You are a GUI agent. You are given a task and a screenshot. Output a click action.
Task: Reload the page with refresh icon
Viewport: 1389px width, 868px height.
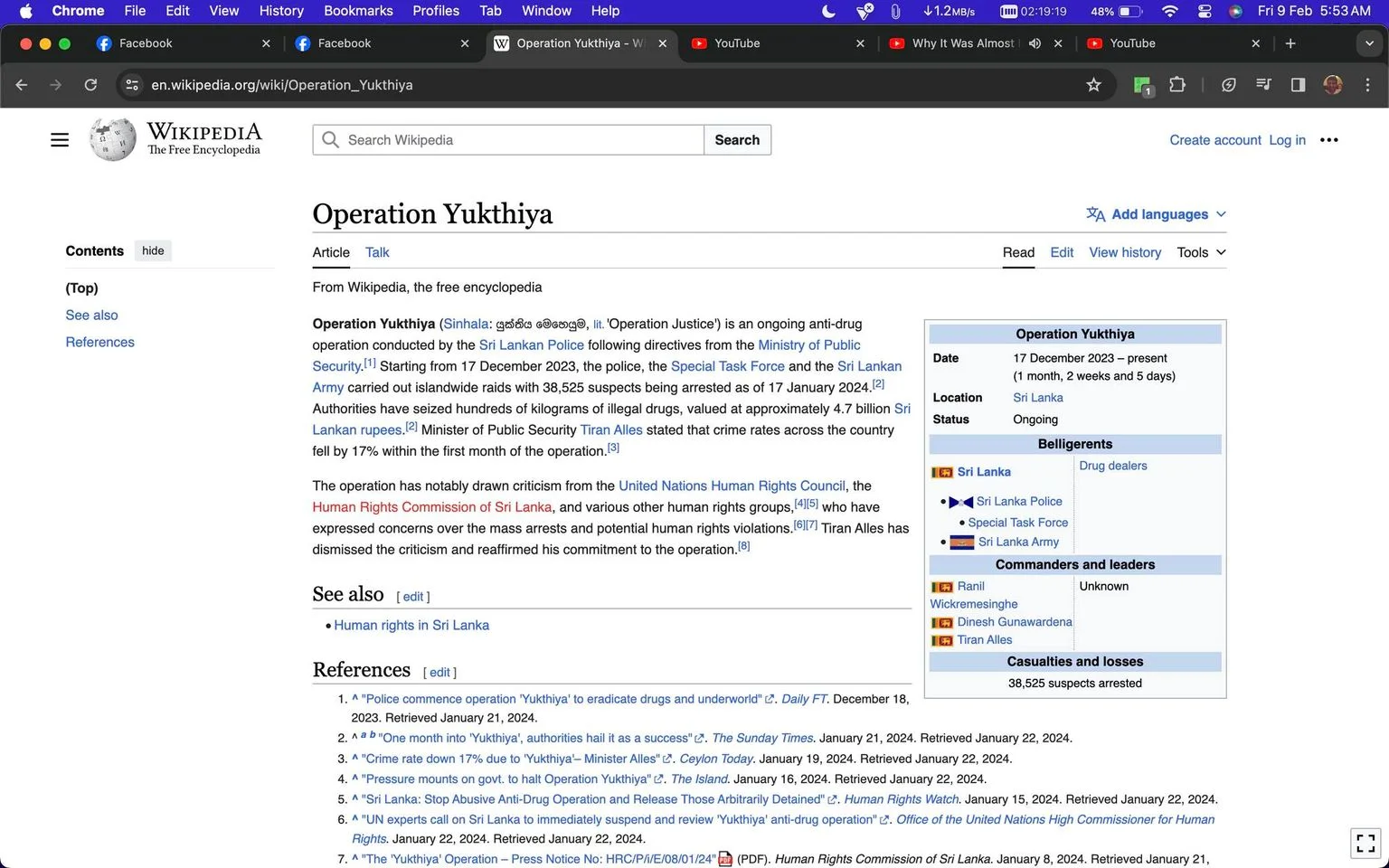pos(90,85)
